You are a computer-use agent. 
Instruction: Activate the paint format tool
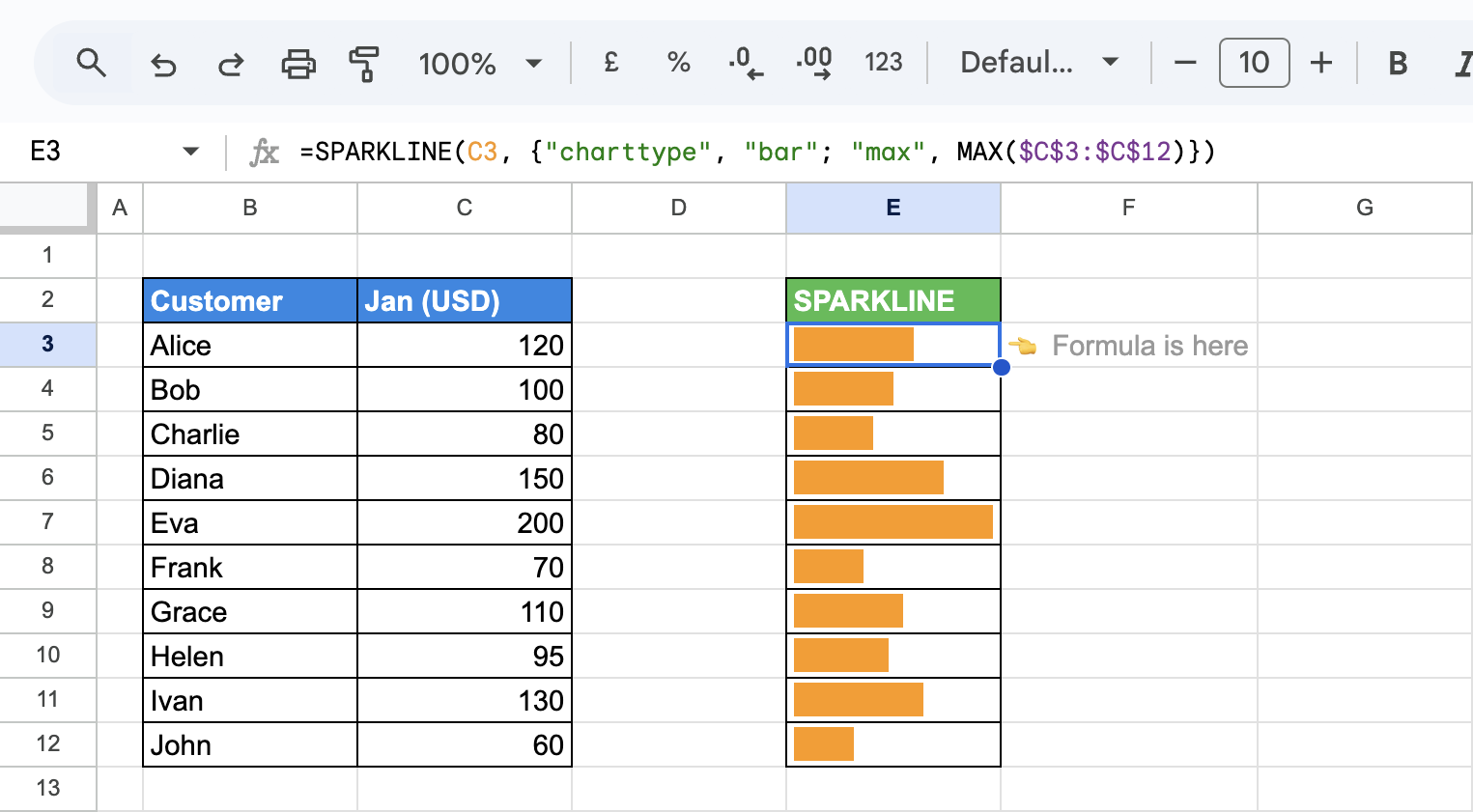point(364,64)
